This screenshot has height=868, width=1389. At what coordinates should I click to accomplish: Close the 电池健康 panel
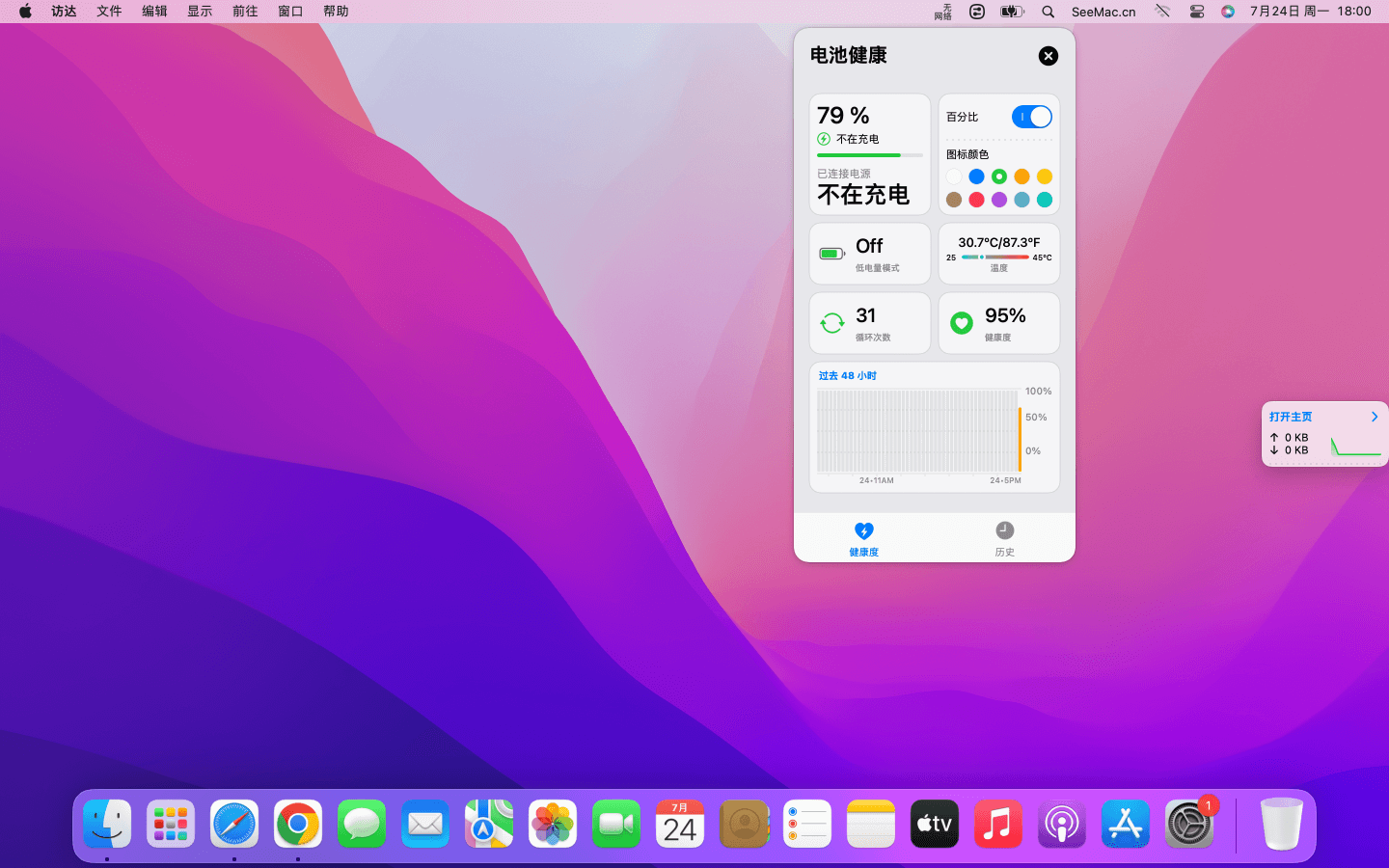click(1048, 56)
